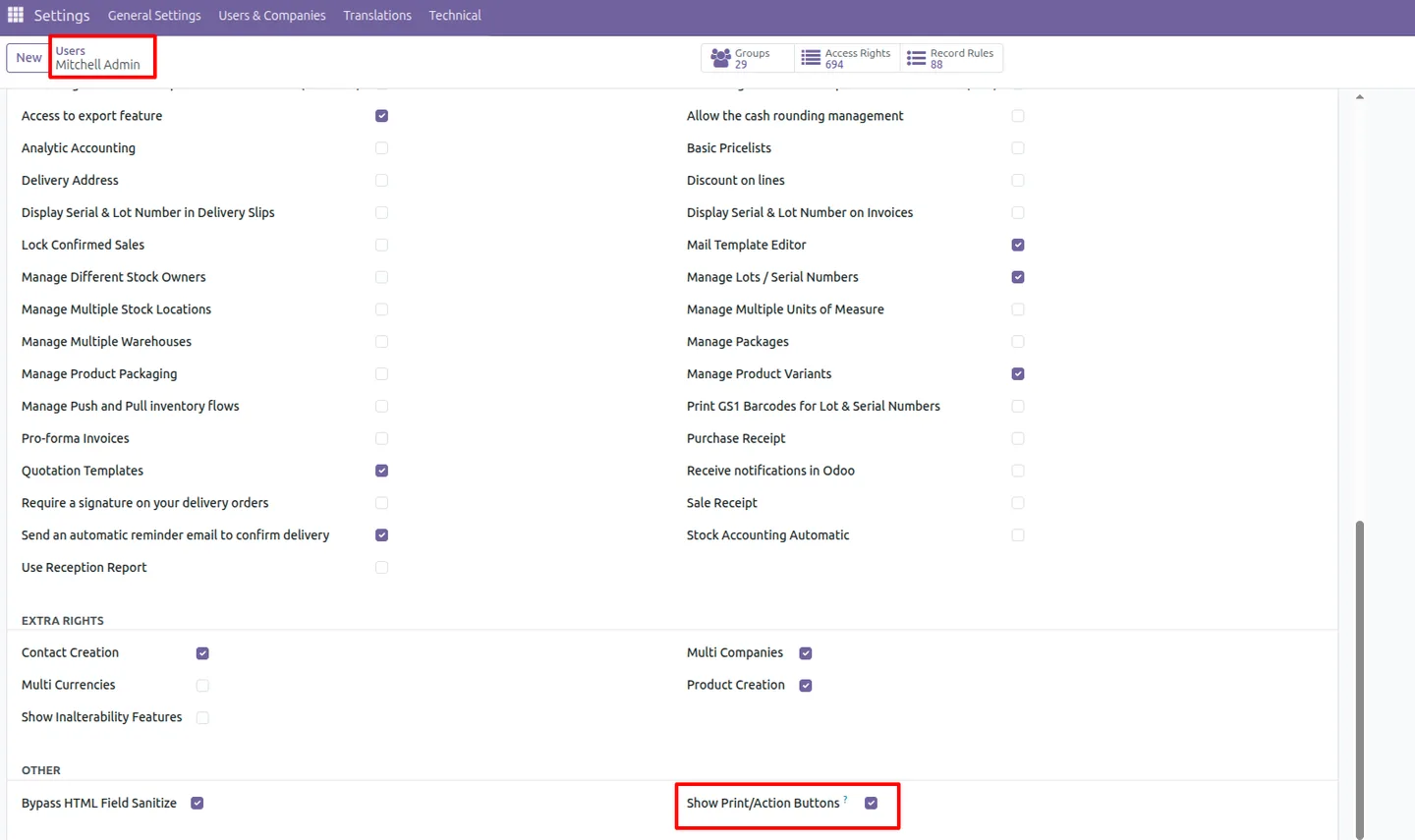Open General Settings menu
The width and height of the screenshot is (1415, 840).
pos(154,16)
